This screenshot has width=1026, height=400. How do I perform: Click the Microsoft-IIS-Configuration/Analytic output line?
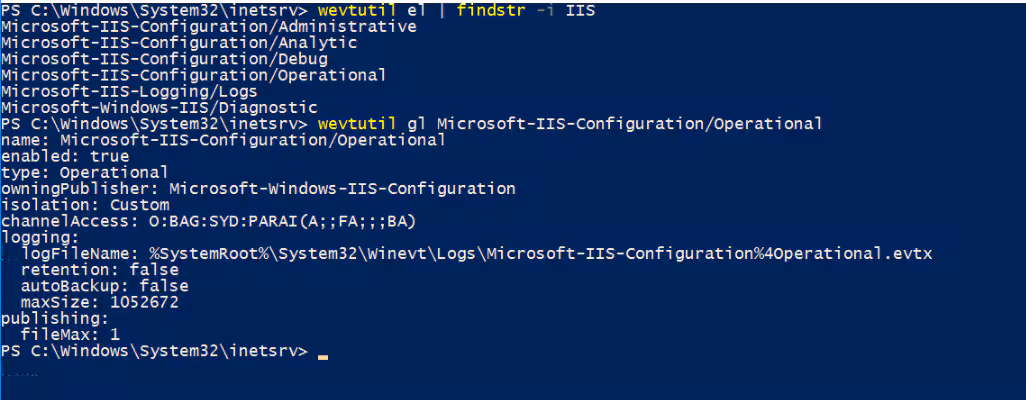click(179, 43)
